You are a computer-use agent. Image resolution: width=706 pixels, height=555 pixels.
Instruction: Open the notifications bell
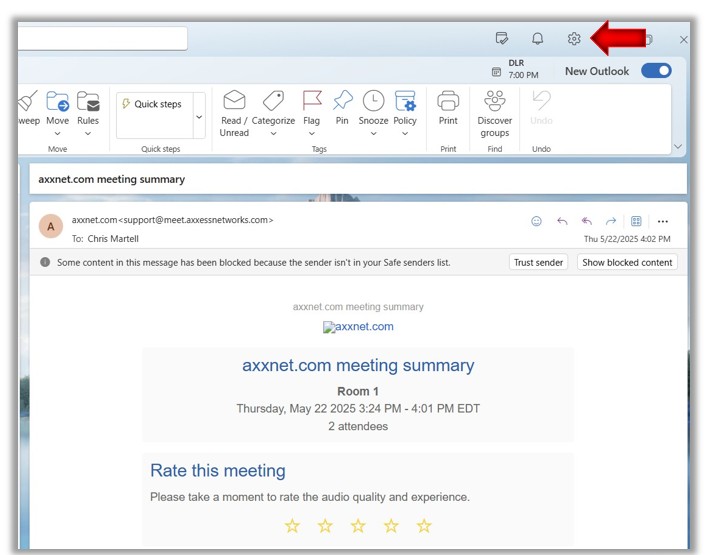(x=538, y=39)
